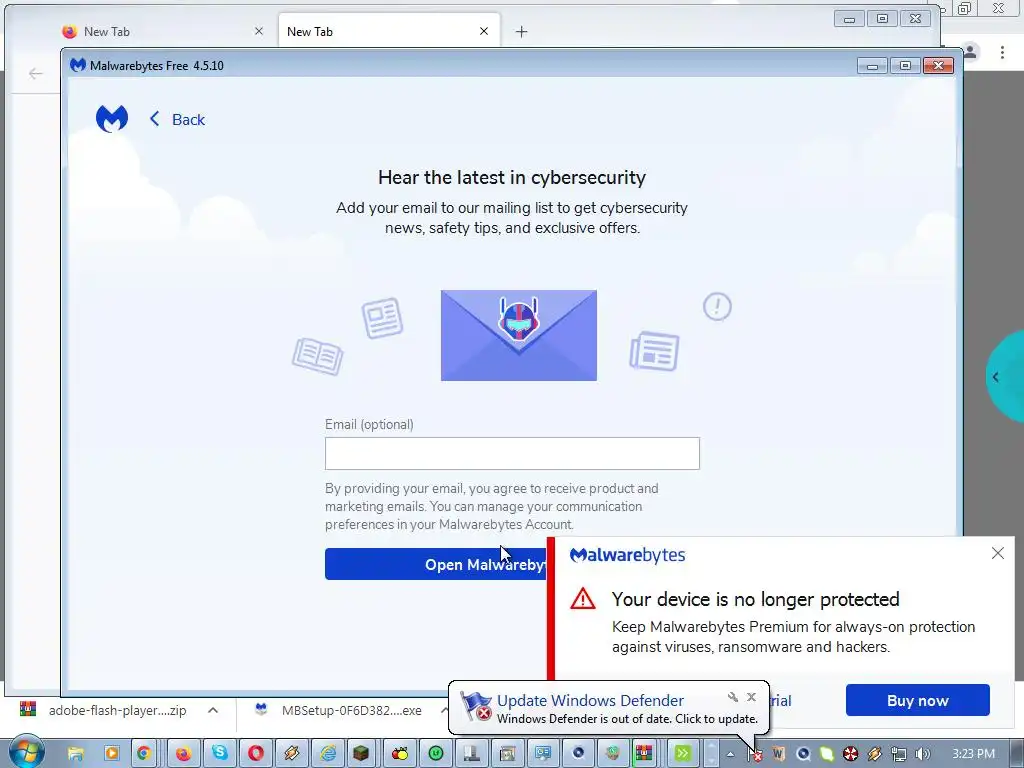Click the Malwarebytes logo in notification popup
The height and width of the screenshot is (768, 1024).
(x=627, y=555)
